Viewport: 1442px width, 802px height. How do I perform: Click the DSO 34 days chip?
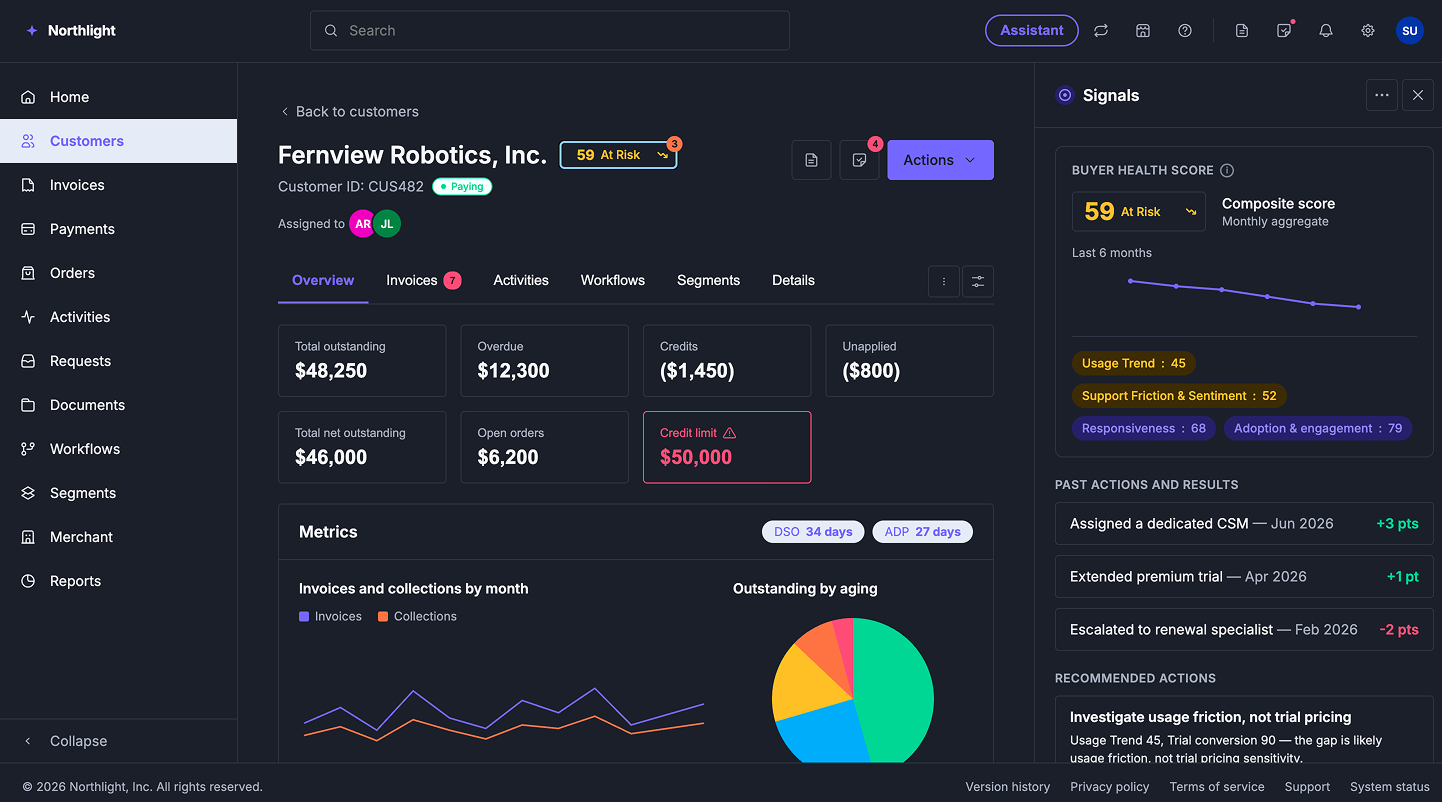(x=813, y=532)
